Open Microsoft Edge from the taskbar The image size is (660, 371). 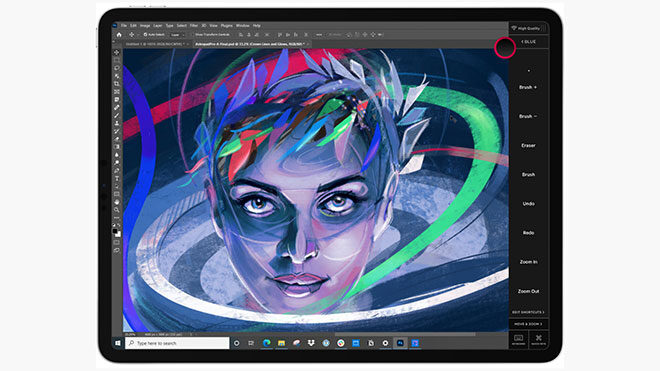[267, 343]
